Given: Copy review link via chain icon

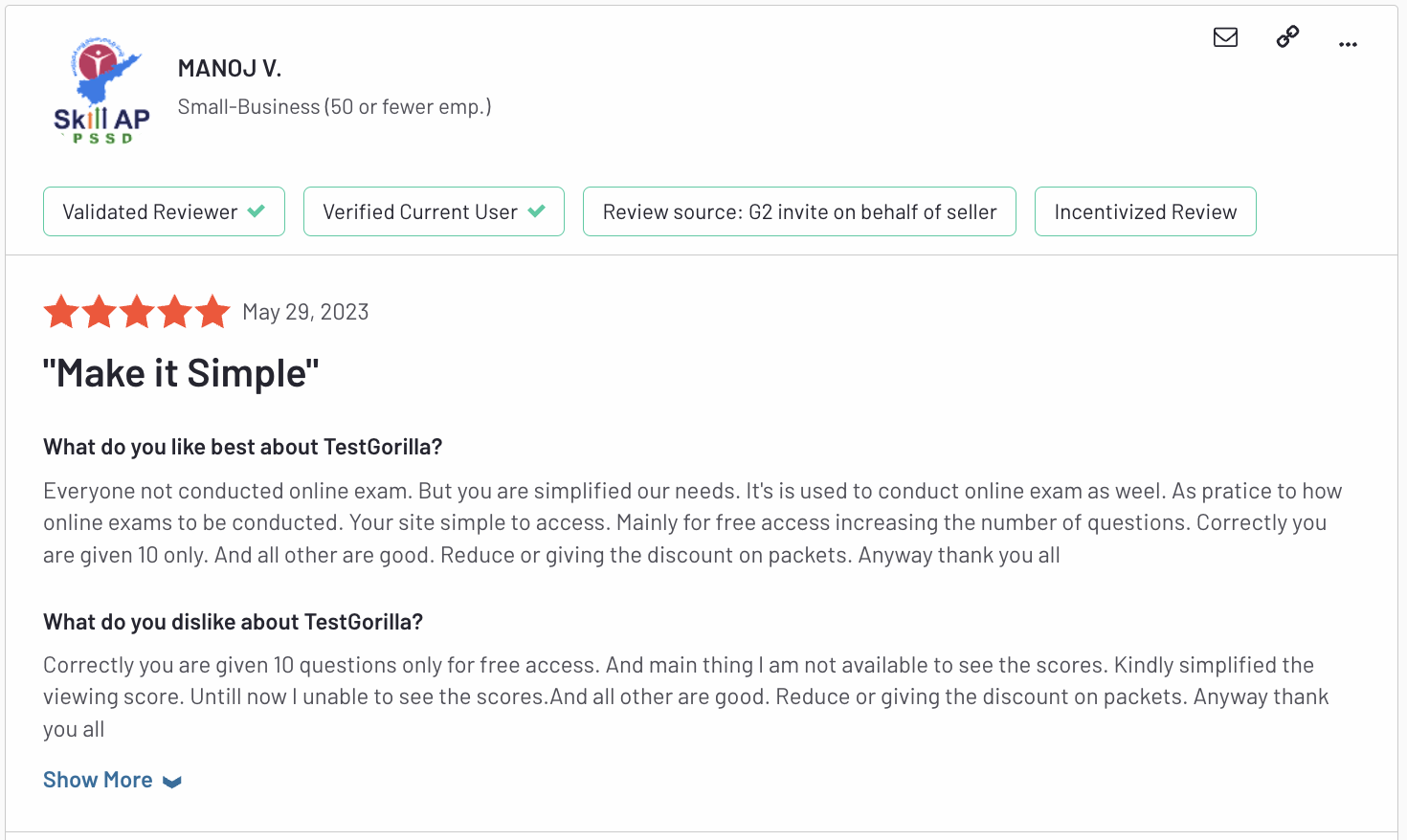Looking at the screenshot, I should pos(1287,37).
